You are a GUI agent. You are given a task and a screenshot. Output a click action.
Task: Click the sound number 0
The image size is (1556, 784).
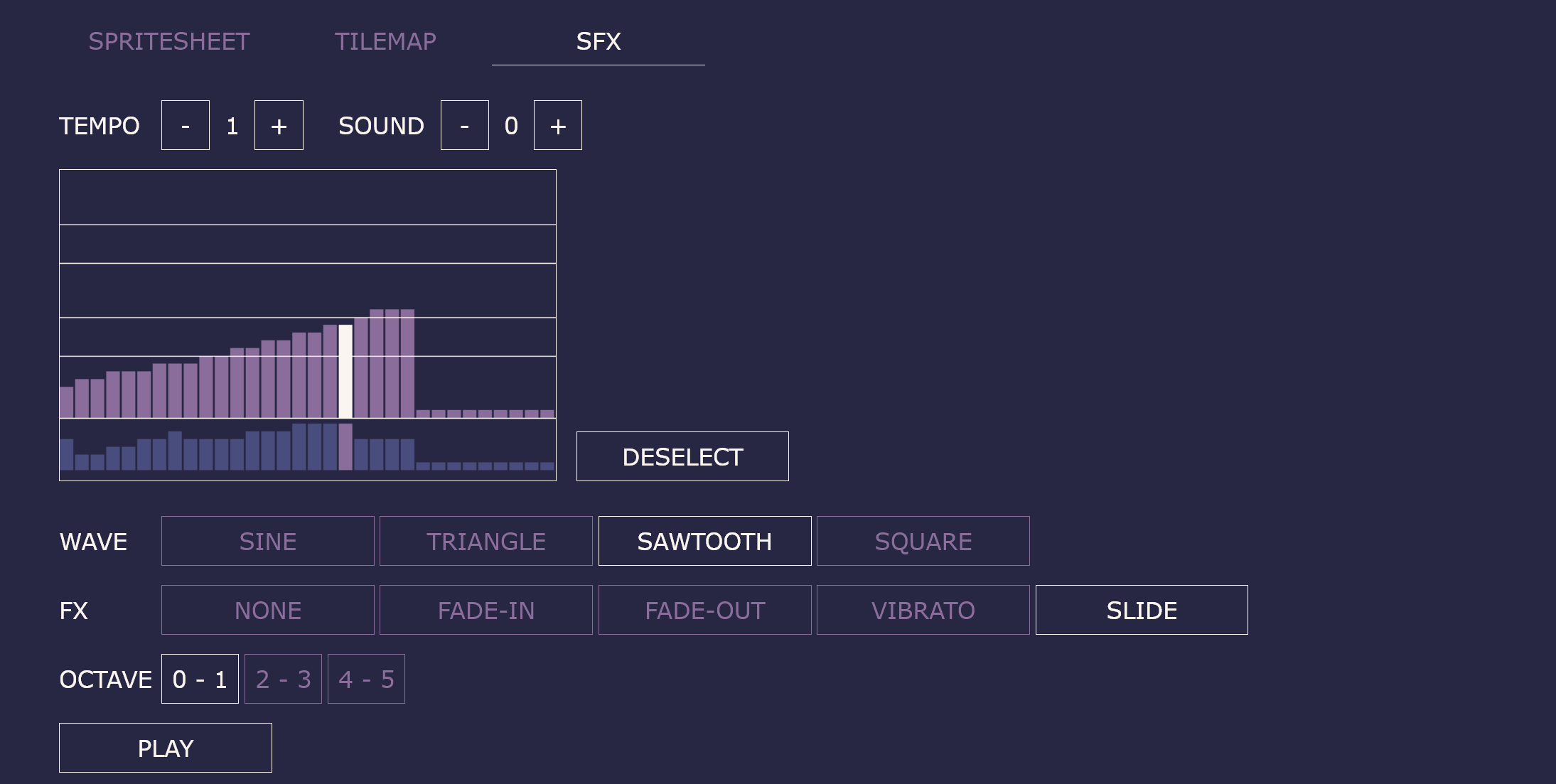pos(511,126)
